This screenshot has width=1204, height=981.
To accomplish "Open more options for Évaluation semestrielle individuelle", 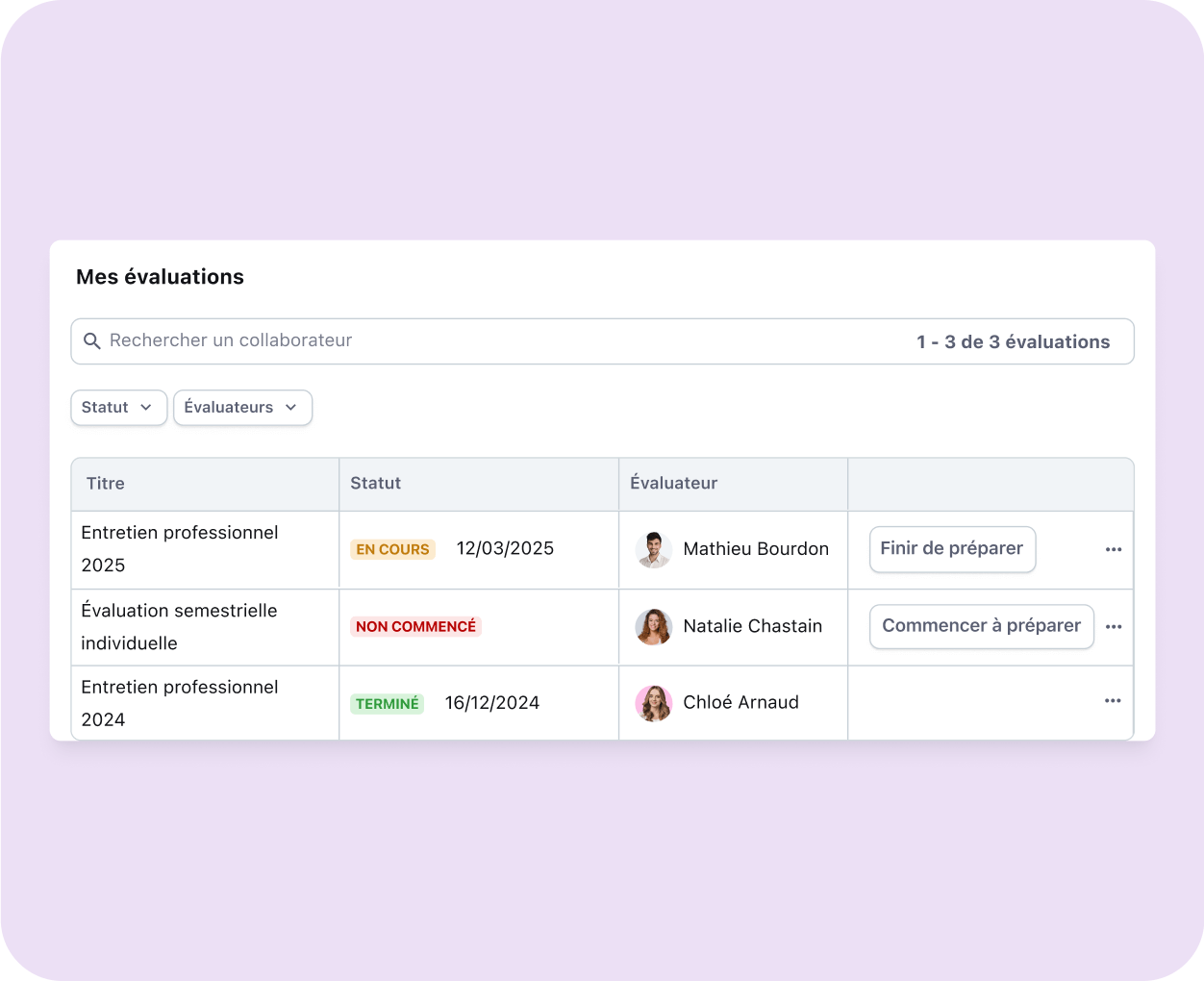I will tap(1114, 626).
